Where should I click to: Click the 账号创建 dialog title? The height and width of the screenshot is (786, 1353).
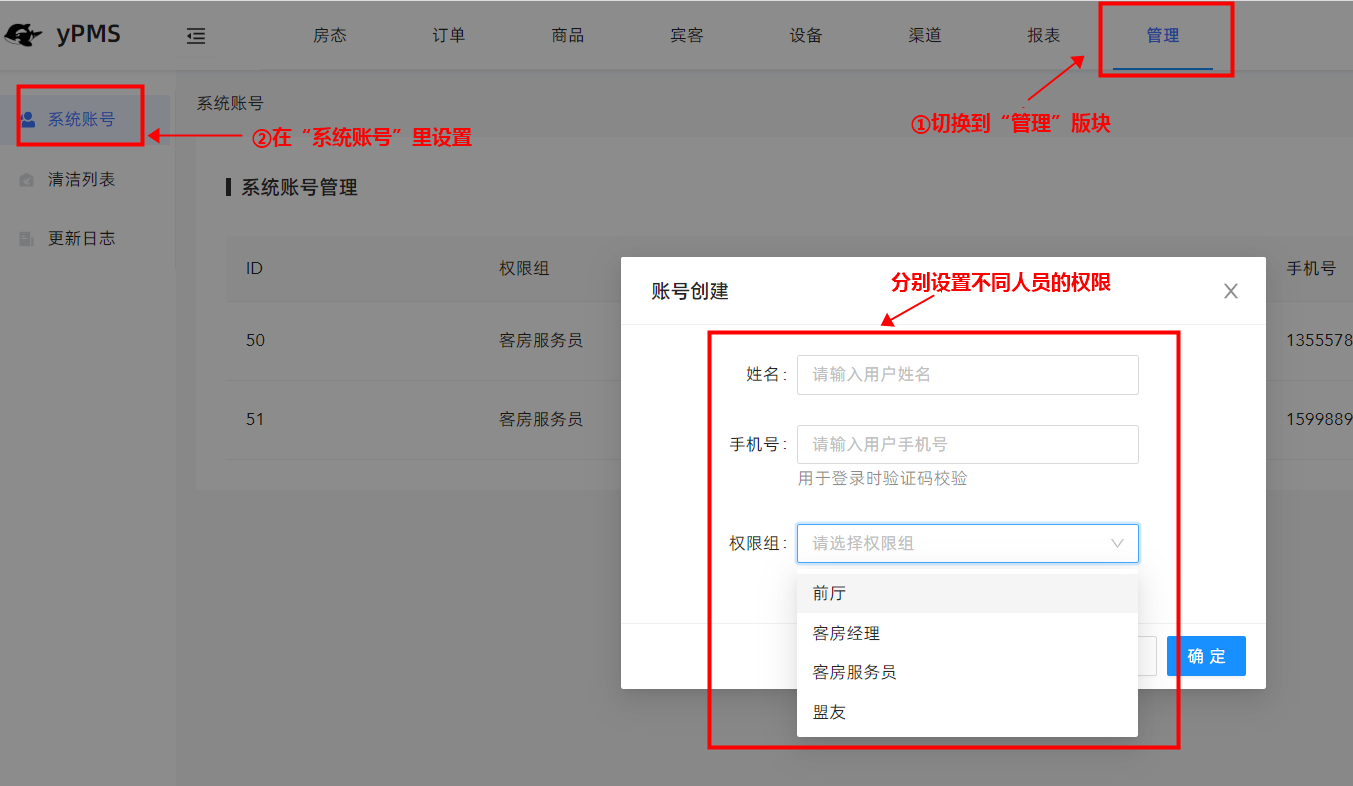[690, 292]
